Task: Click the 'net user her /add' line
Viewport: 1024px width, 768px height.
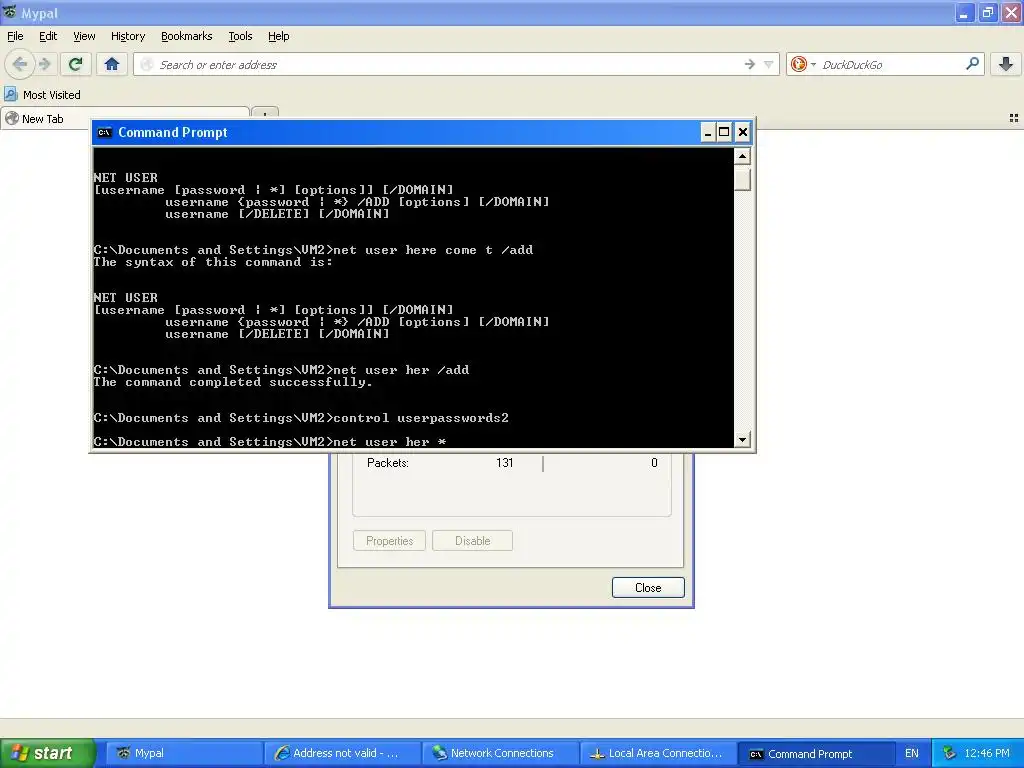Action: 281,370
